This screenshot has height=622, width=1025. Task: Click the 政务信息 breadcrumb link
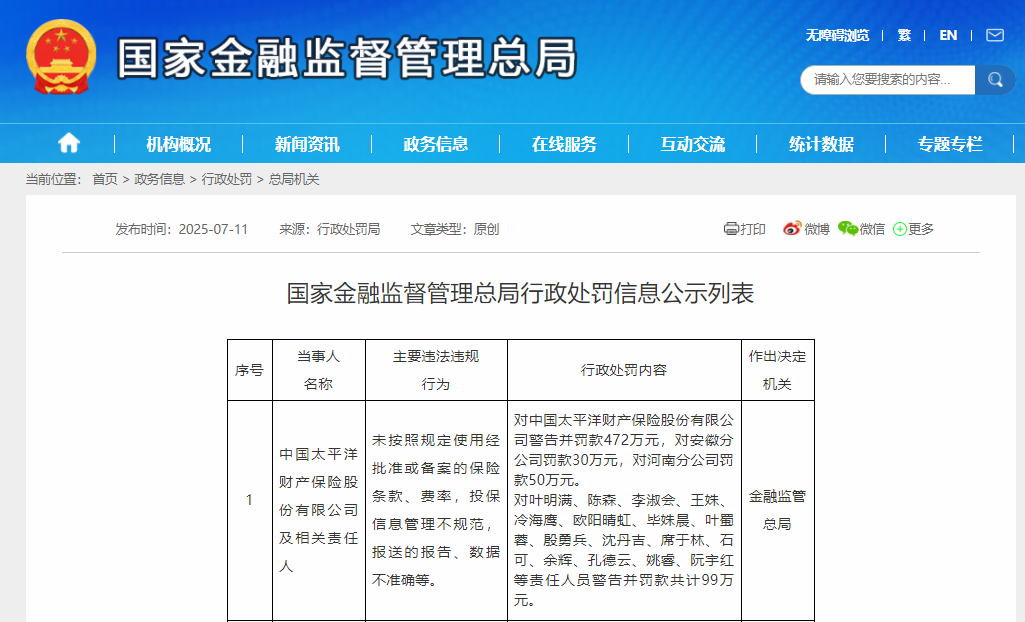pos(160,179)
